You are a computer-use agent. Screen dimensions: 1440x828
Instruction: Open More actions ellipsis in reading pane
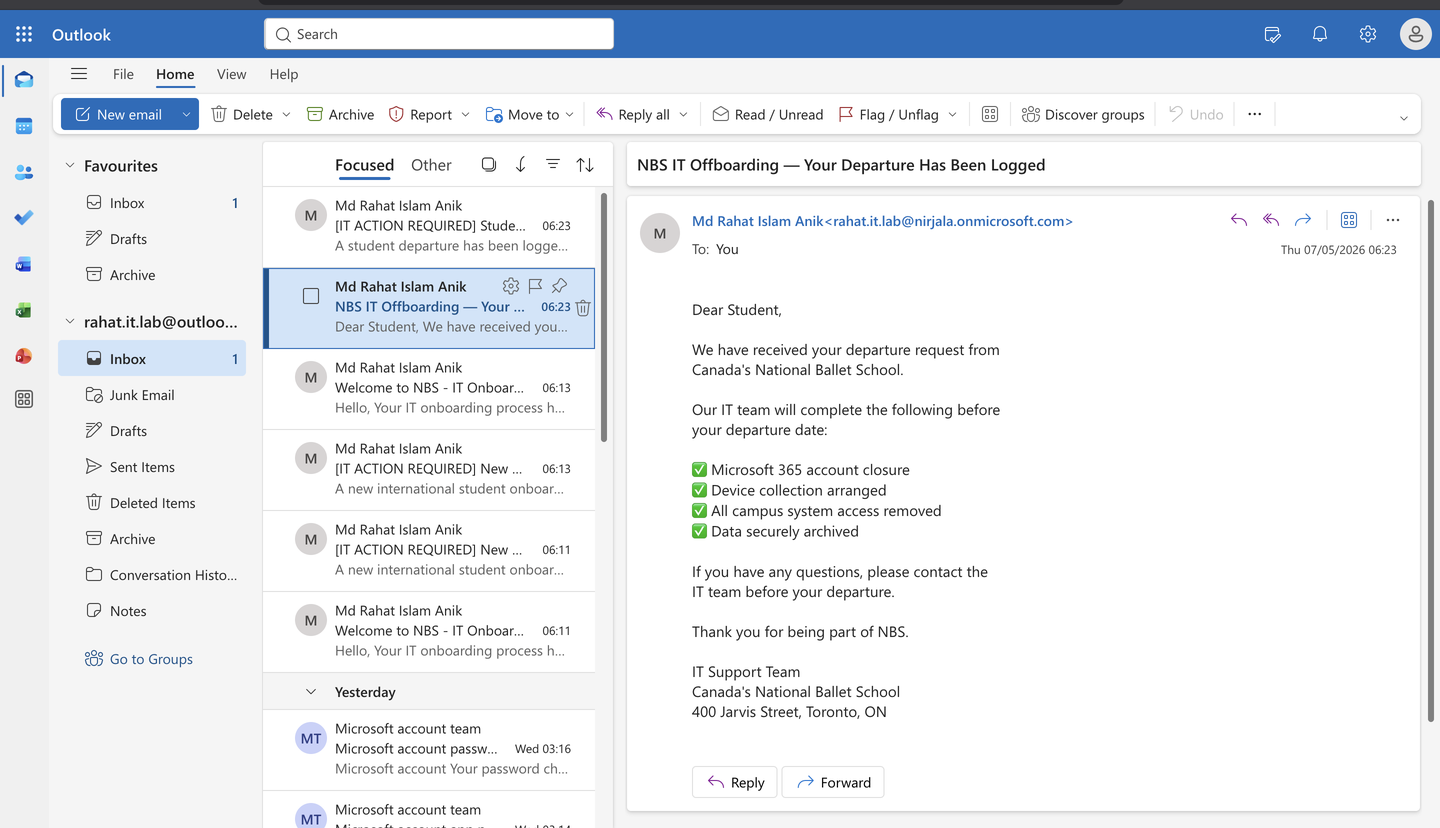coord(1393,220)
